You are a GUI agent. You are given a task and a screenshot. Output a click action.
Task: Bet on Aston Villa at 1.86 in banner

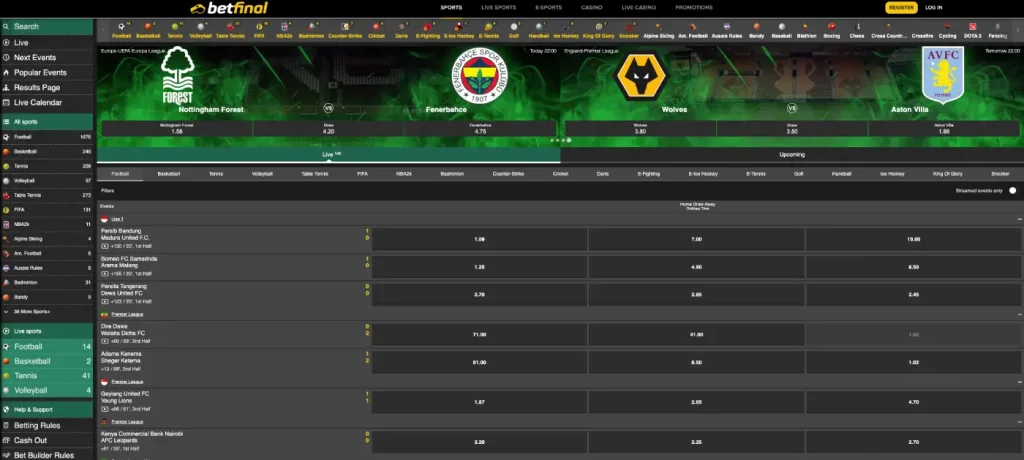(944, 128)
